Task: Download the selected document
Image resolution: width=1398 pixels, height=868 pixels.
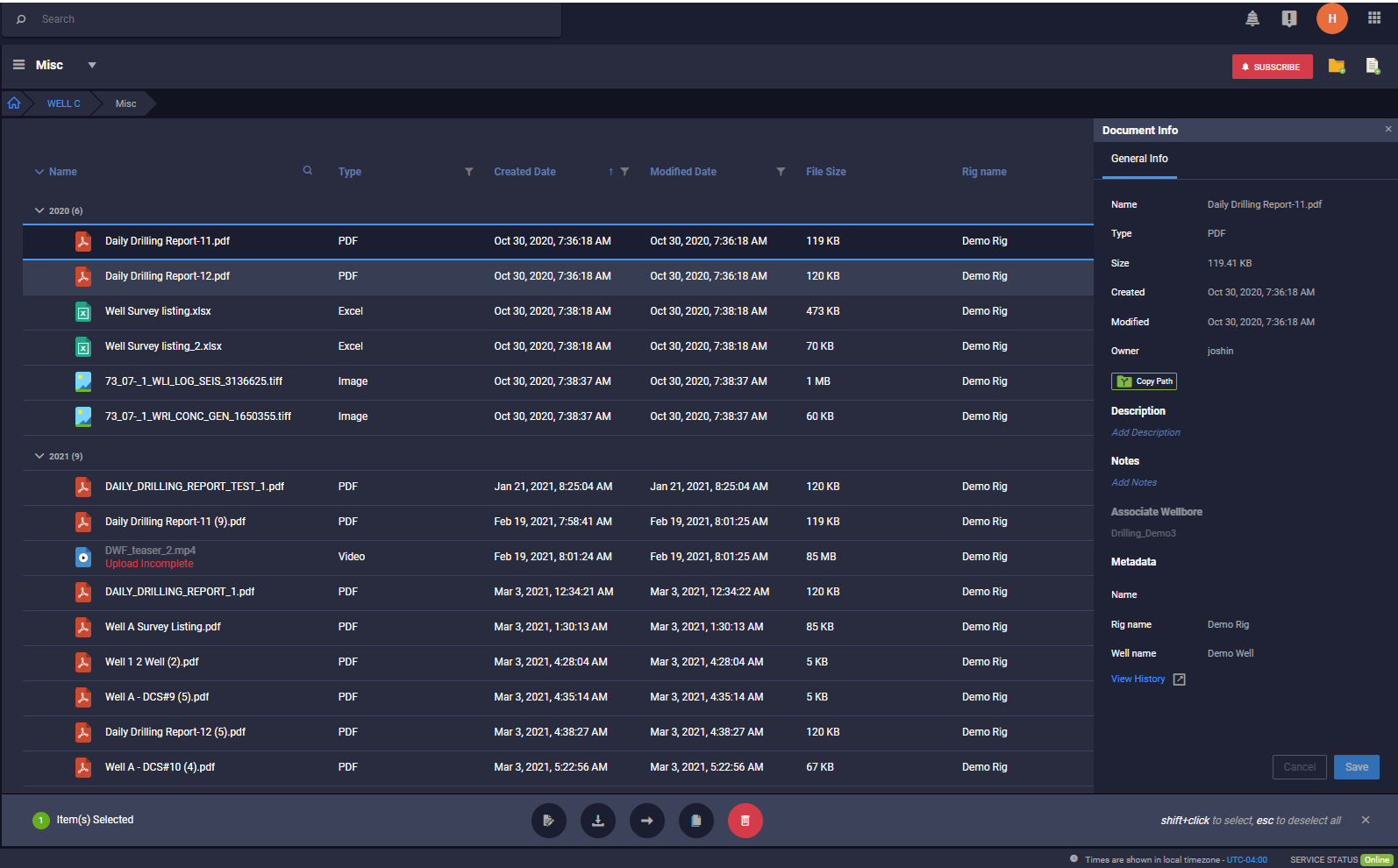Action: point(597,821)
